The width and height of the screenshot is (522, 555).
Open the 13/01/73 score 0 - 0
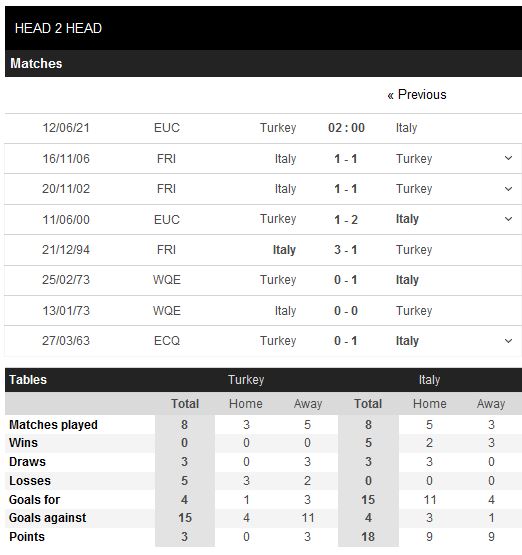(345, 311)
